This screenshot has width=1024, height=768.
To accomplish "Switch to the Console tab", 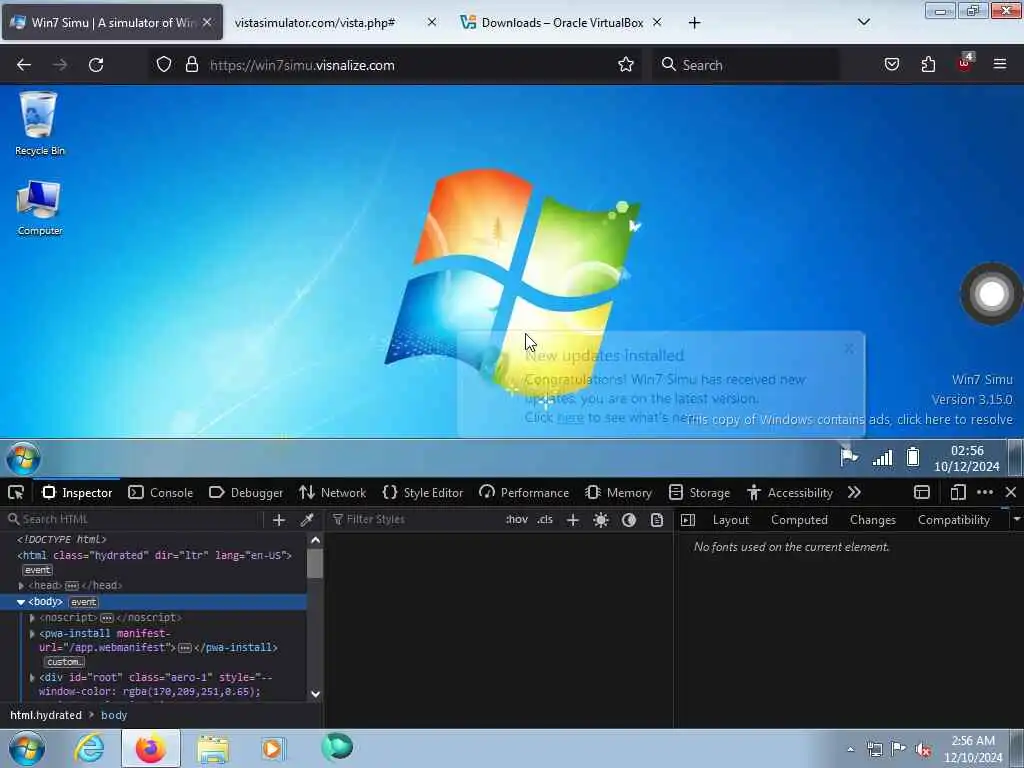I will point(161,492).
